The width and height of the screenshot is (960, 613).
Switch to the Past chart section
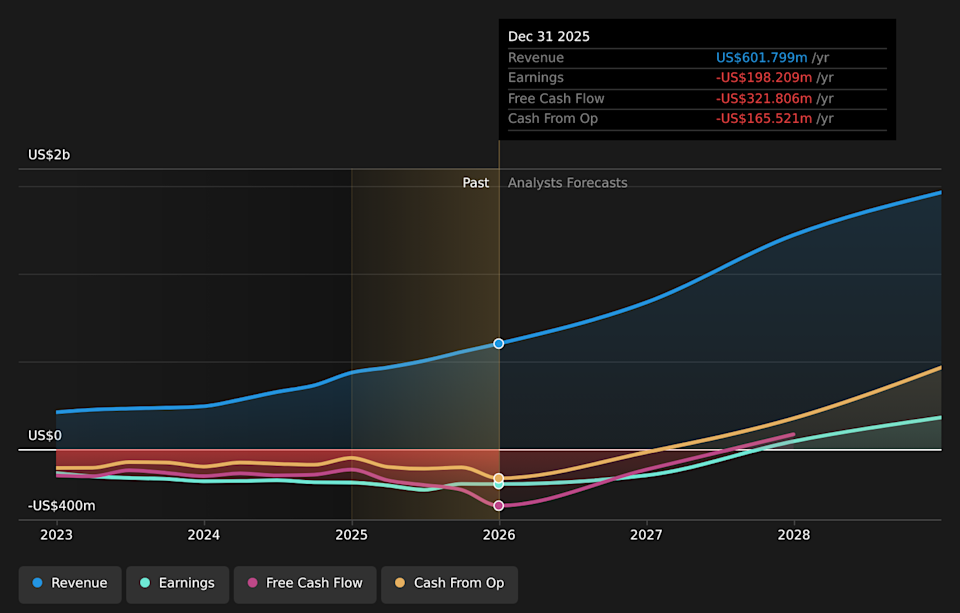(475, 182)
